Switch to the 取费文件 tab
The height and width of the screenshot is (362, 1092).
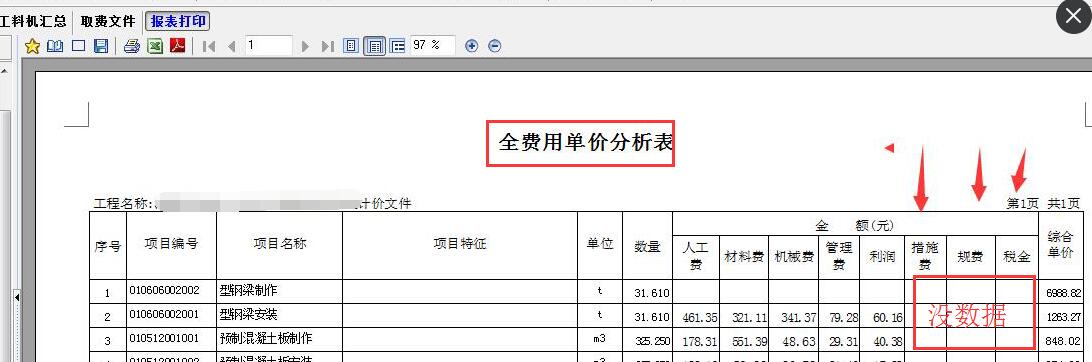point(108,22)
